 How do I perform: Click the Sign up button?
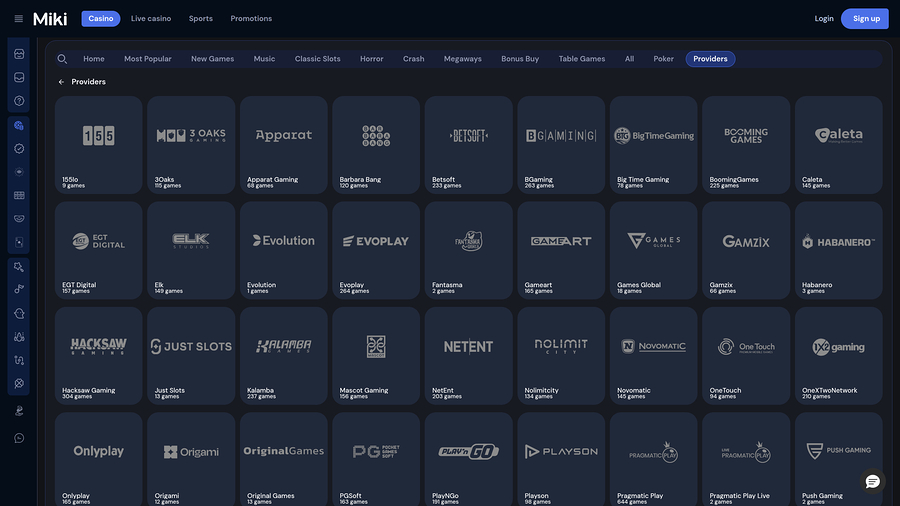click(865, 18)
